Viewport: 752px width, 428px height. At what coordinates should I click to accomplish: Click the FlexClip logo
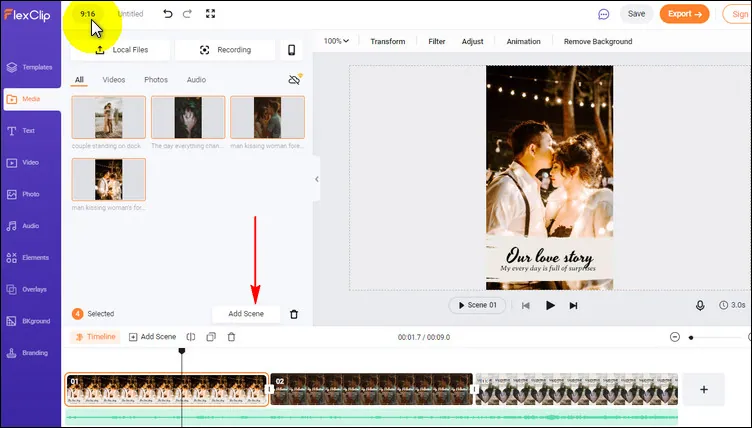tap(27, 15)
